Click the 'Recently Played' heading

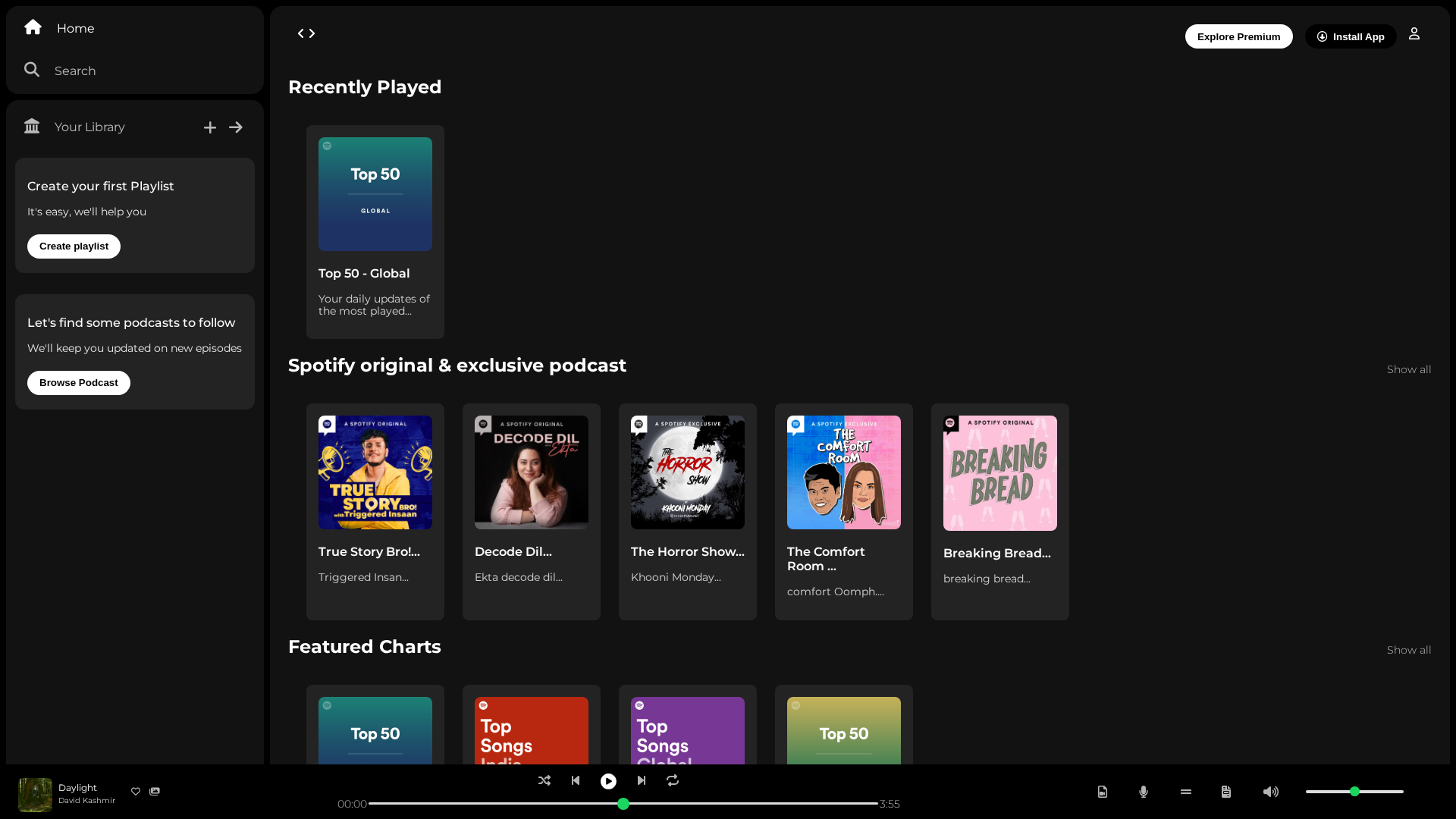pos(365,87)
